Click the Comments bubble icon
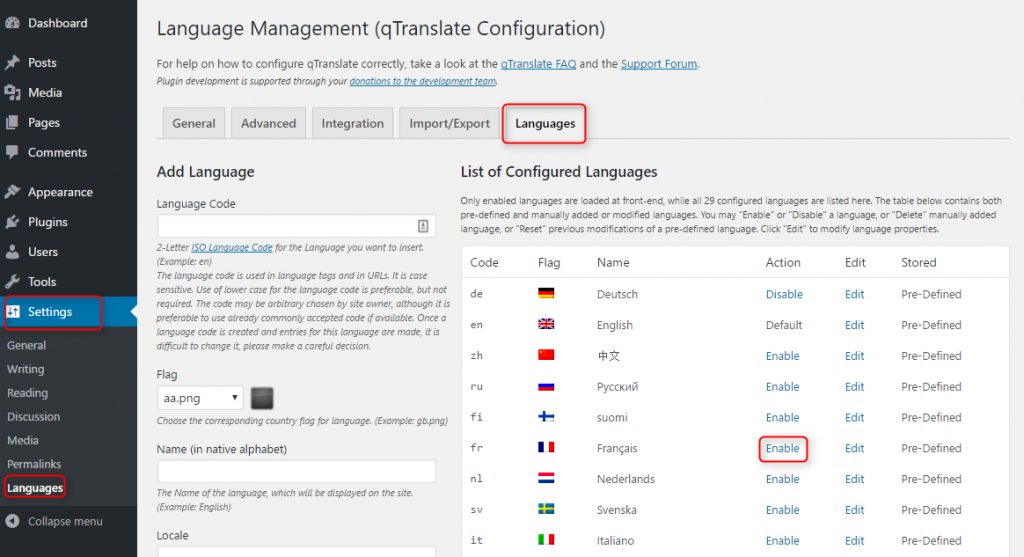This screenshot has width=1024, height=557. [x=12, y=152]
